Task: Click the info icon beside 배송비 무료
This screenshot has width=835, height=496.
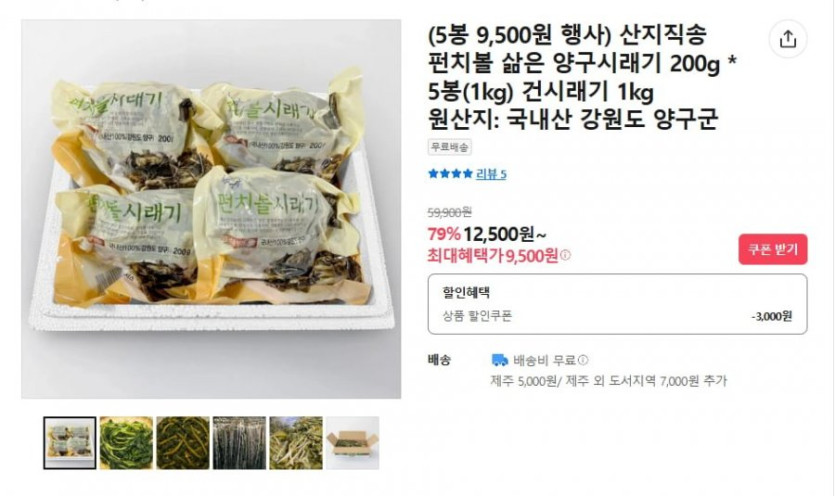Action: (583, 360)
